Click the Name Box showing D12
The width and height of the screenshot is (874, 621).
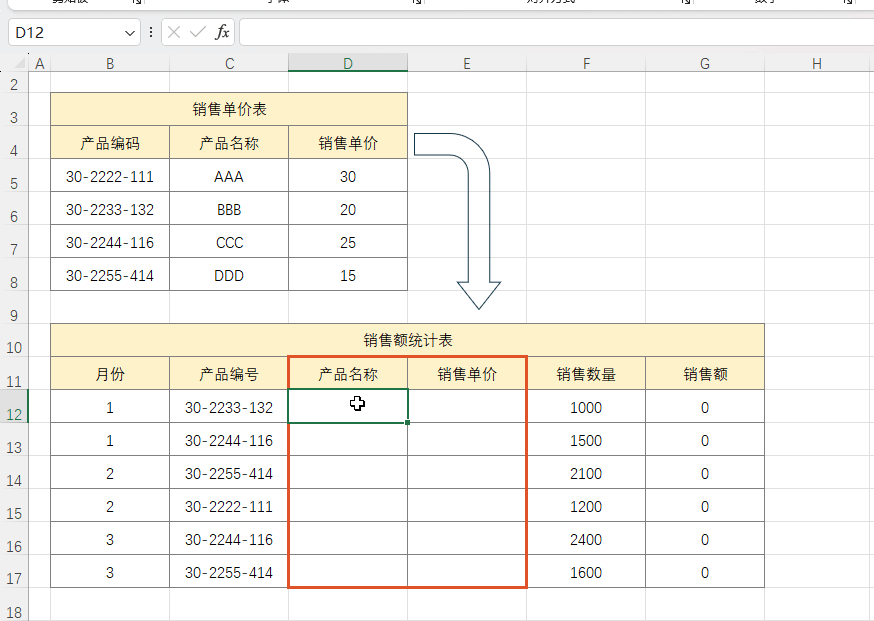pyautogui.click(x=74, y=32)
